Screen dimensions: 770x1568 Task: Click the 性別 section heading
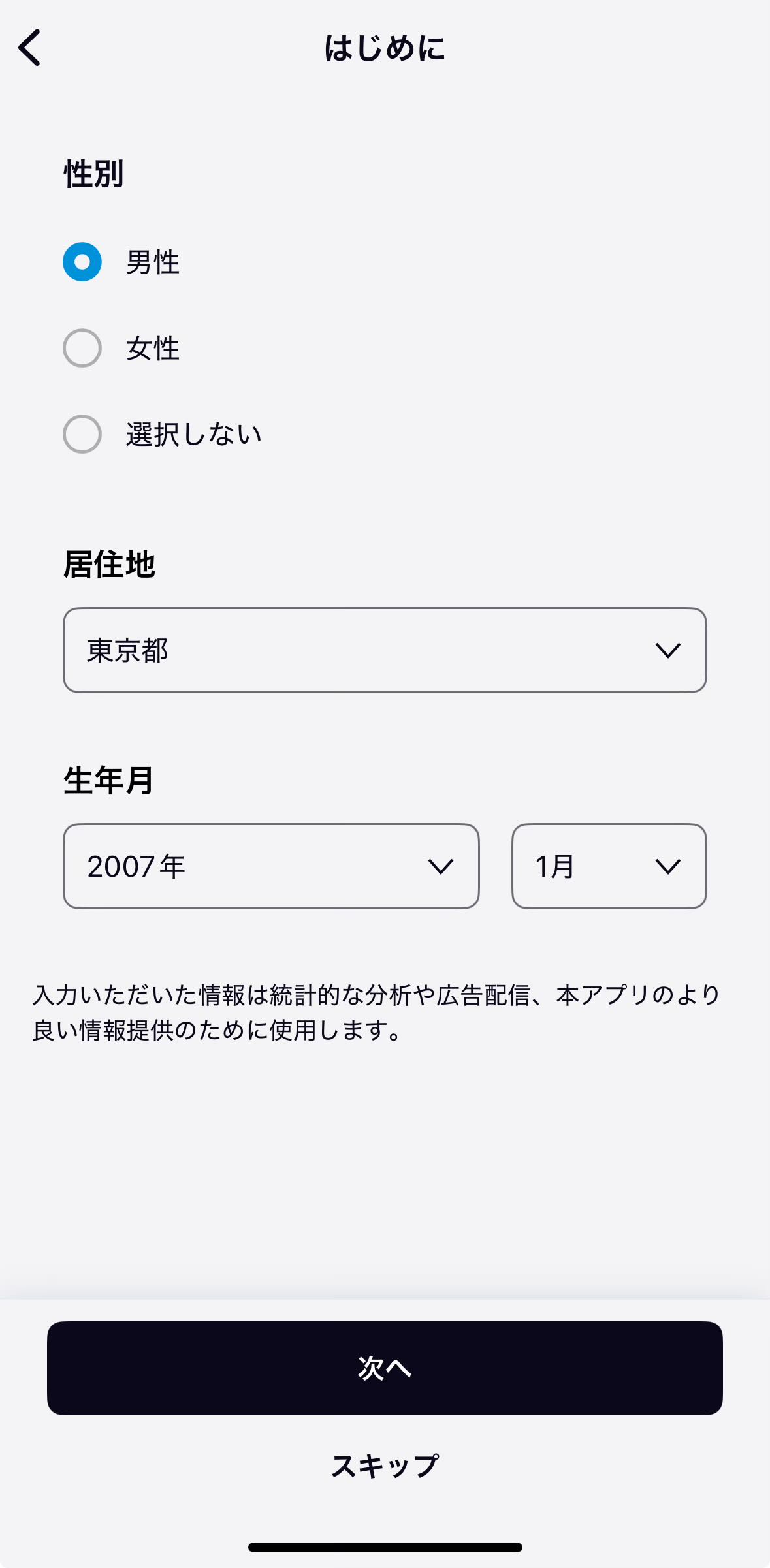click(93, 174)
